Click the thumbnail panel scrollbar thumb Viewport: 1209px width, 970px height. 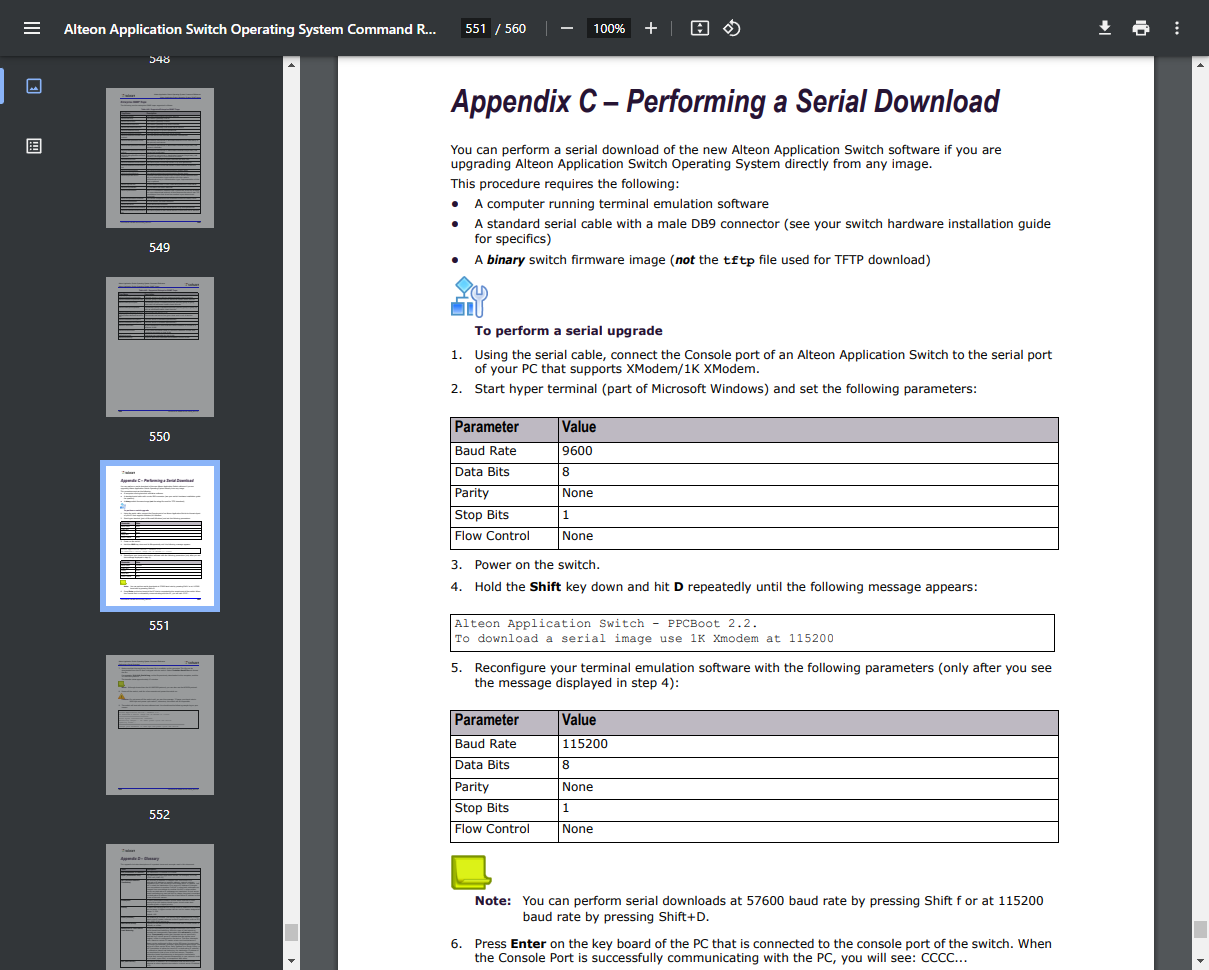coord(291,932)
